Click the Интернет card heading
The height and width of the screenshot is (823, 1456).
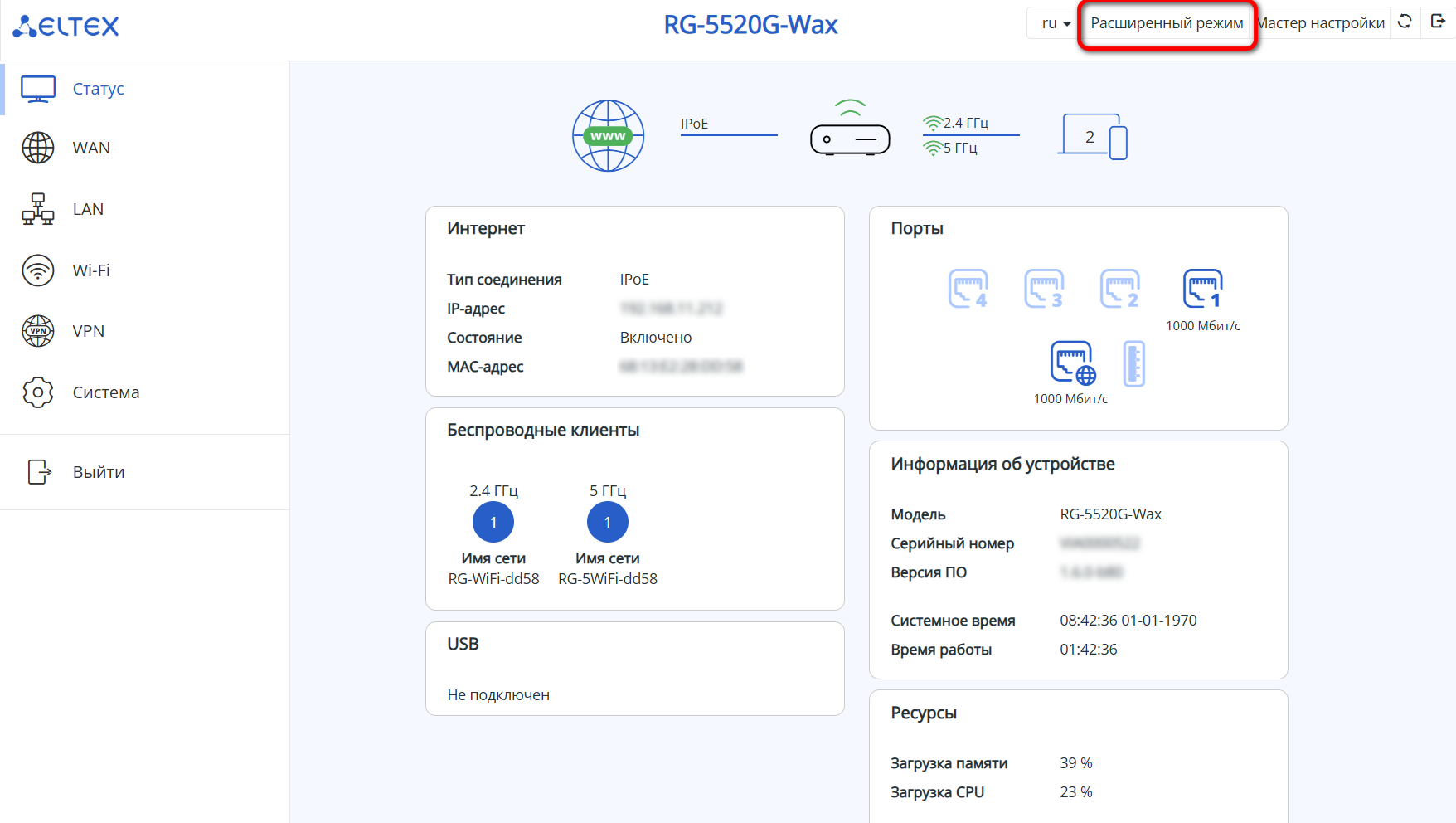point(486,228)
